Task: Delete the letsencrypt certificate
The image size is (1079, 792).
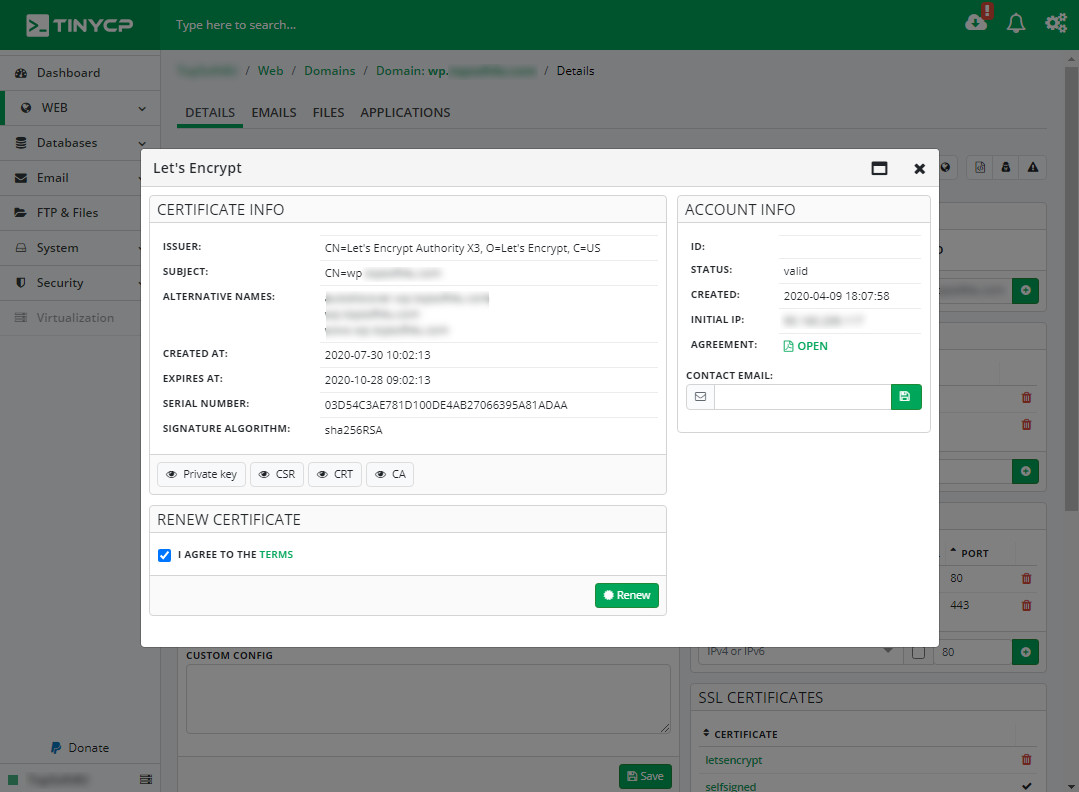Action: point(1027,760)
